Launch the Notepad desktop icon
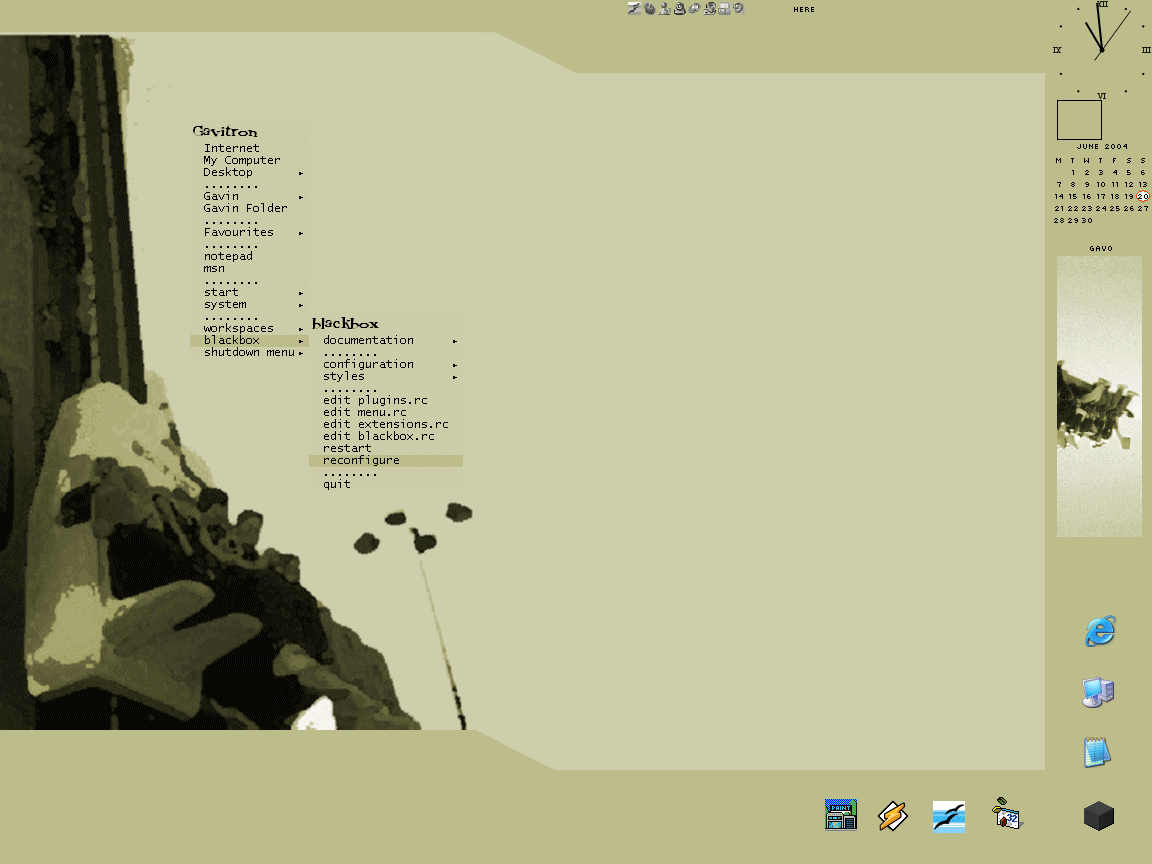Screen dimensions: 1152x864 click(x=1097, y=752)
